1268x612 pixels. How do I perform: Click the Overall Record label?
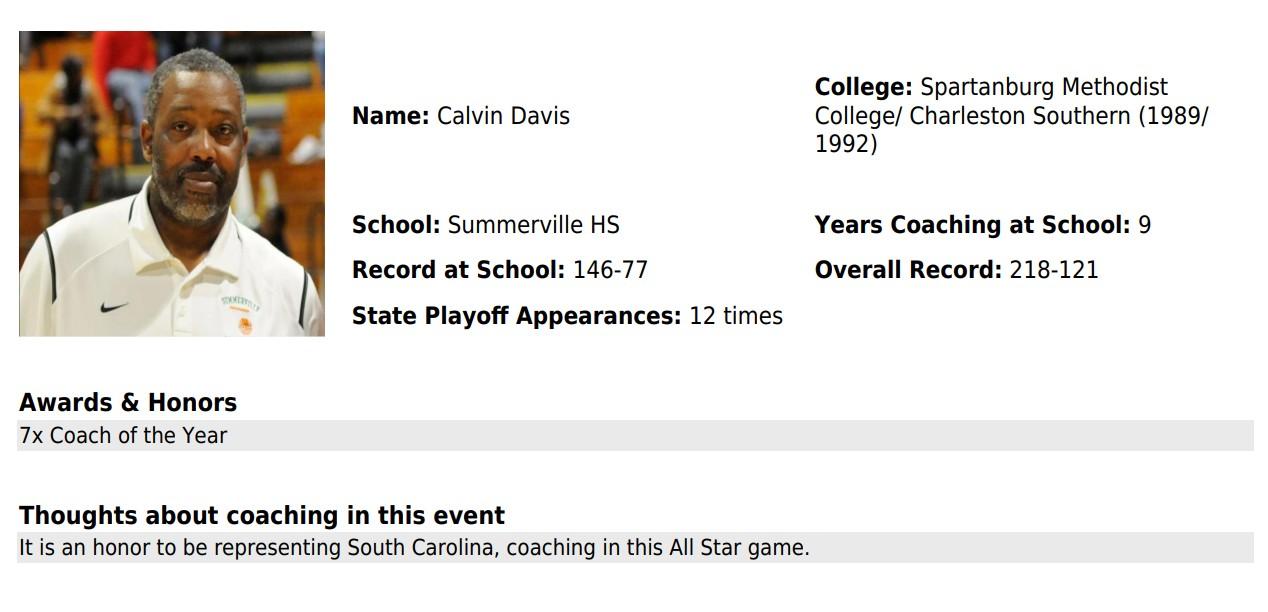(x=908, y=270)
